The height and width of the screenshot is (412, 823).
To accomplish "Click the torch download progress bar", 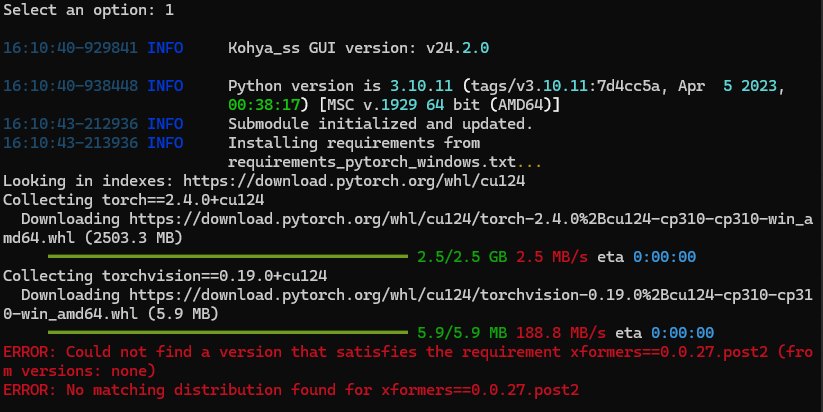I will pos(228,257).
